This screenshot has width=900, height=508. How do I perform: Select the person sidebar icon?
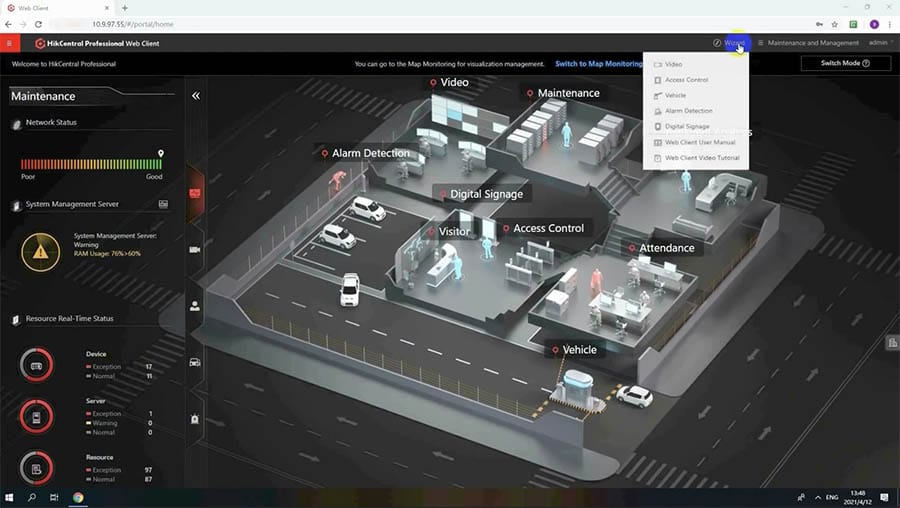195,306
